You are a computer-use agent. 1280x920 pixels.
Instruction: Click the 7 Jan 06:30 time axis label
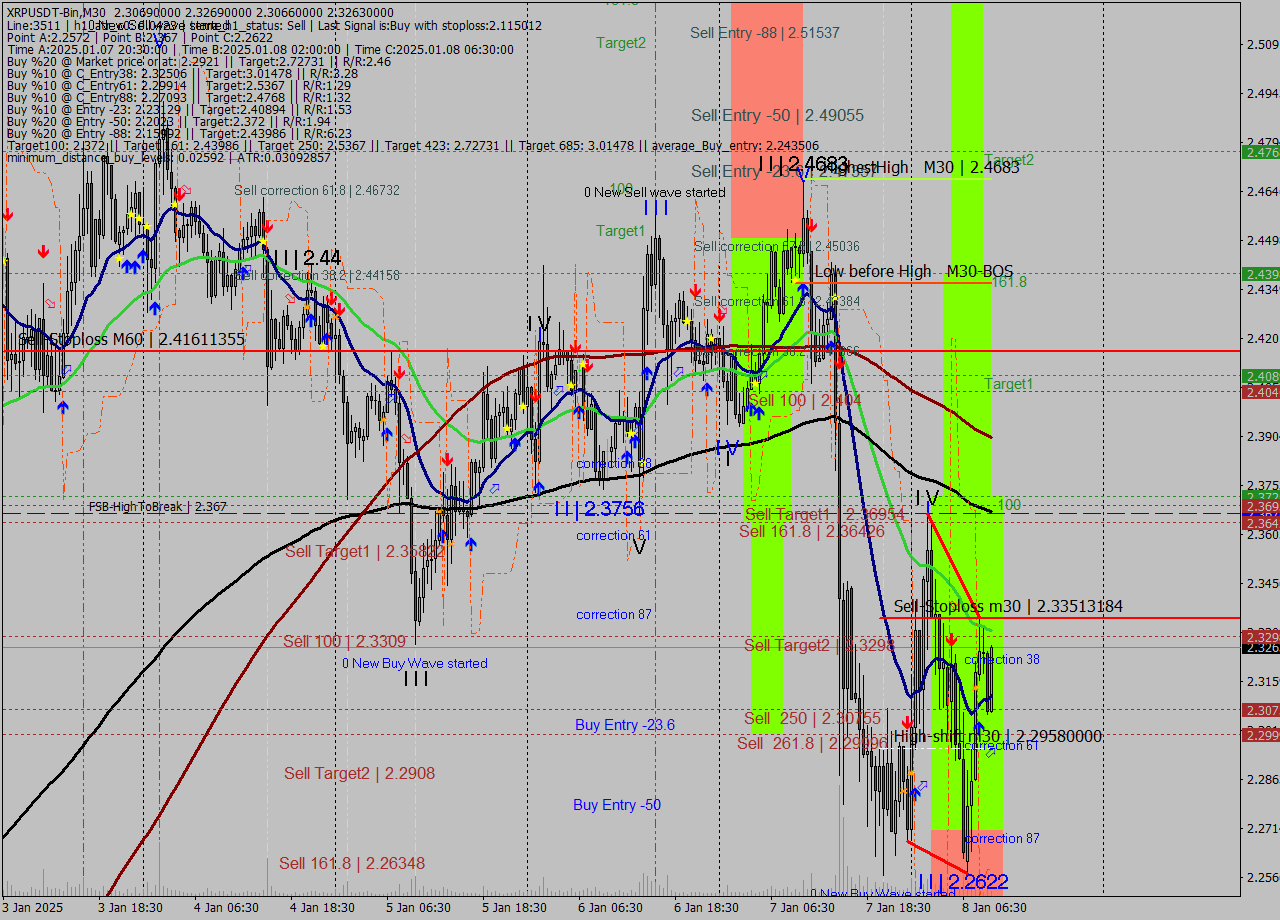pos(802,908)
